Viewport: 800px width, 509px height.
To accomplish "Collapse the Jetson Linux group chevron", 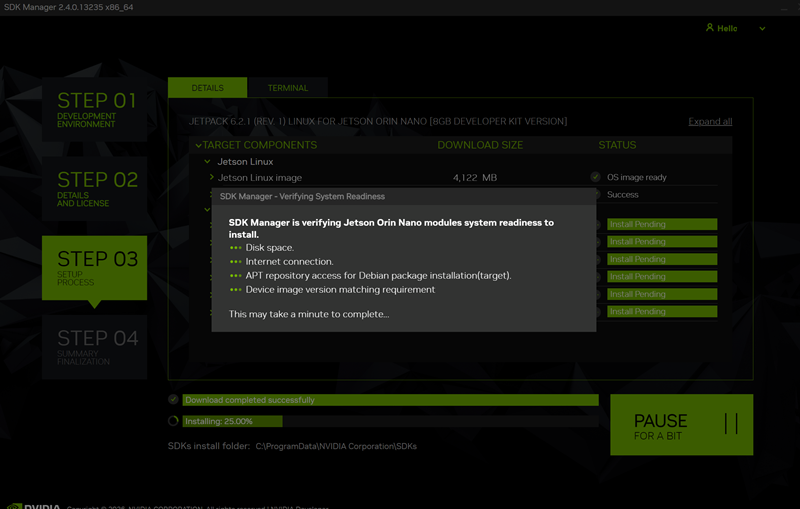I will coord(207,161).
